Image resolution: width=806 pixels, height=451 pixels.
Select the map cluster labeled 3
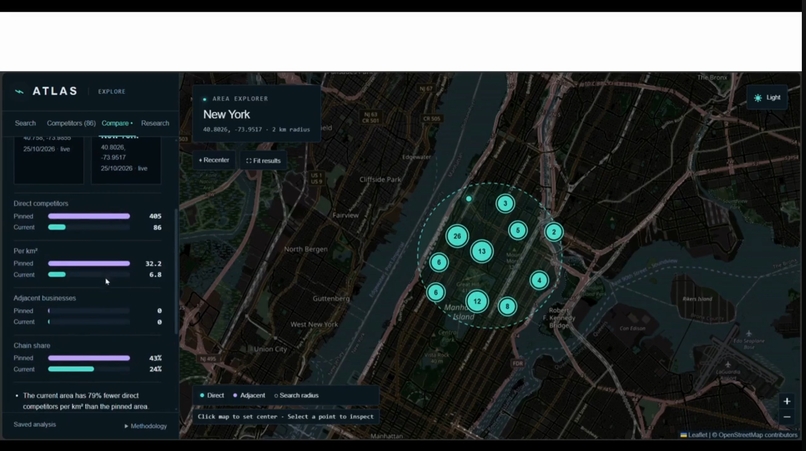pyautogui.click(x=505, y=204)
